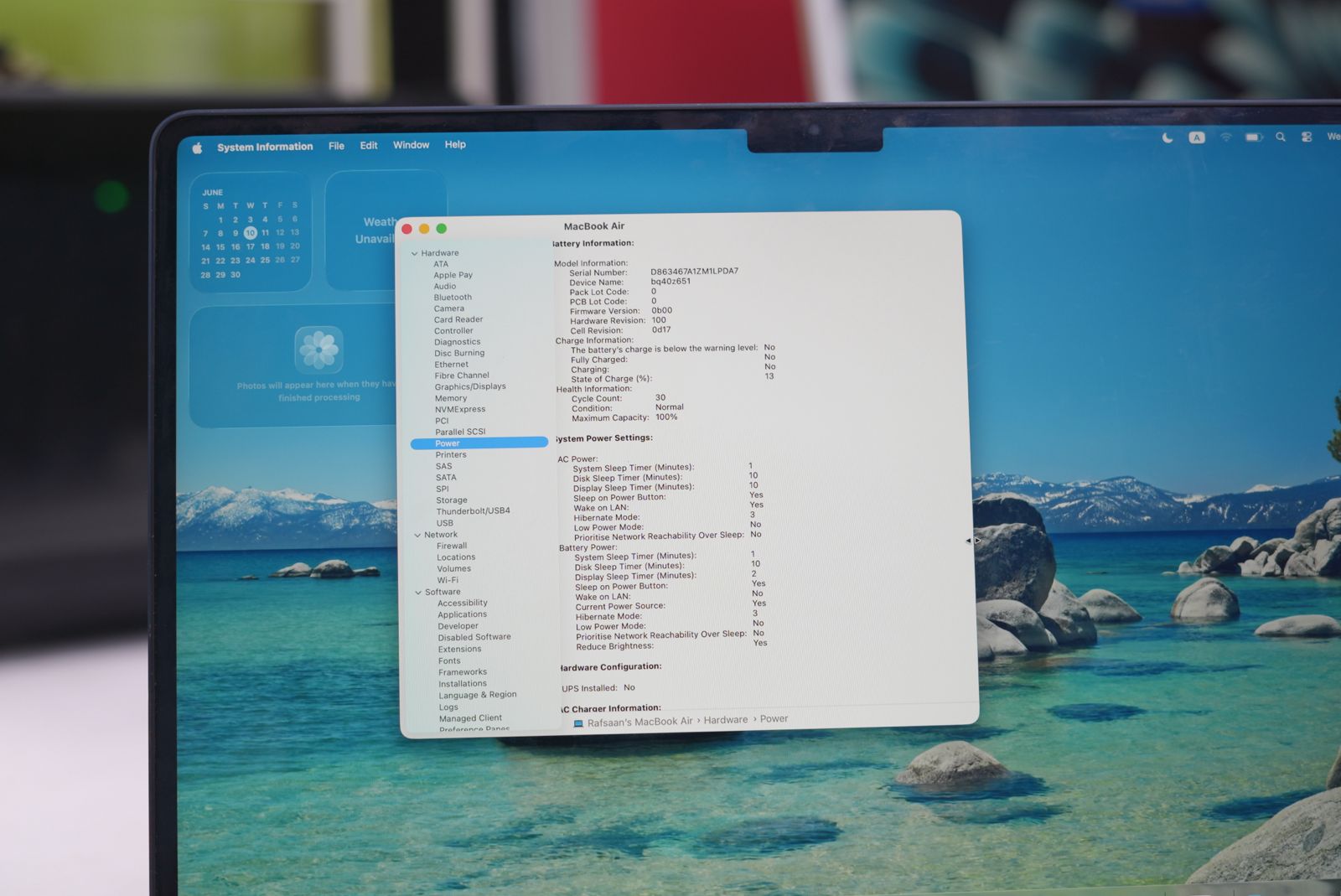The width and height of the screenshot is (1341, 896).
Task: Select Locations under Network
Action: click(456, 557)
